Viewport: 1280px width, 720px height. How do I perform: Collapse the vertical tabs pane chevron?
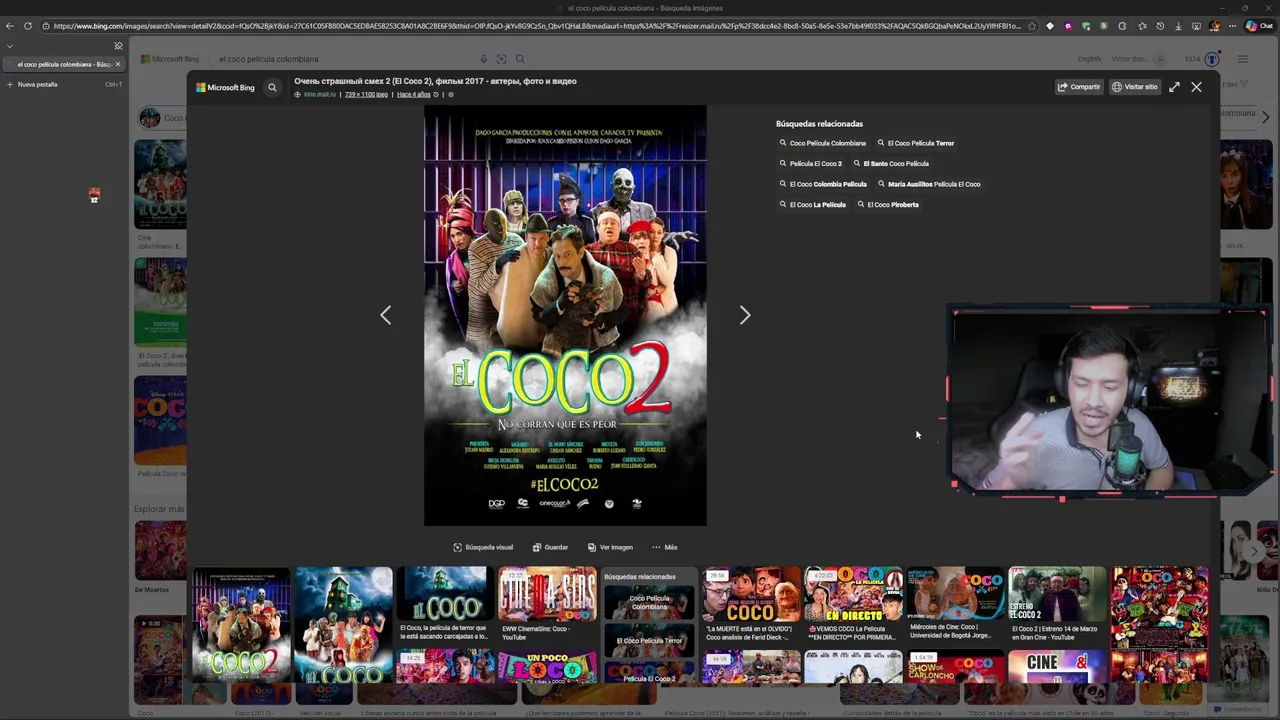click(10, 46)
